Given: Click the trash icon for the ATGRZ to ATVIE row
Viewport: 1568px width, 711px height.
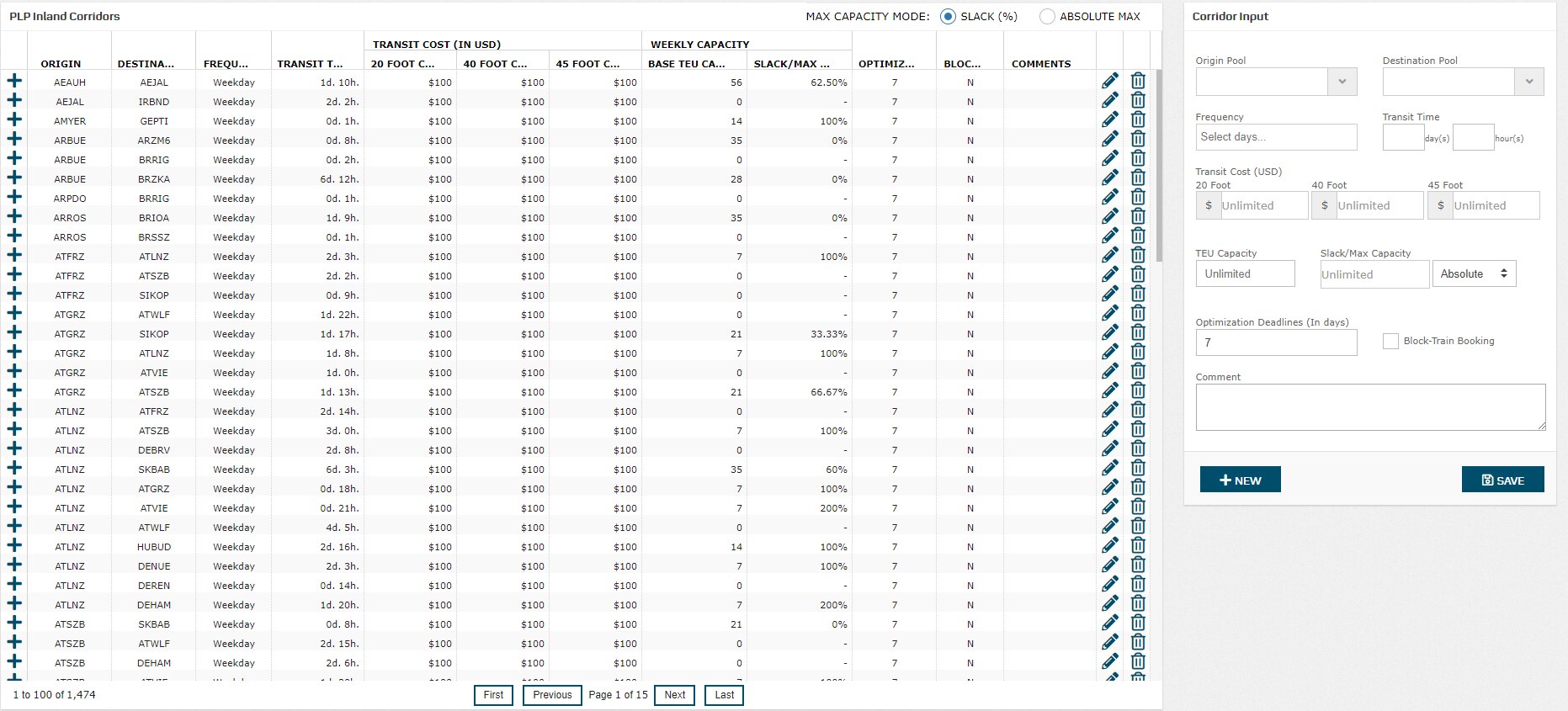Looking at the screenshot, I should pos(1138,372).
